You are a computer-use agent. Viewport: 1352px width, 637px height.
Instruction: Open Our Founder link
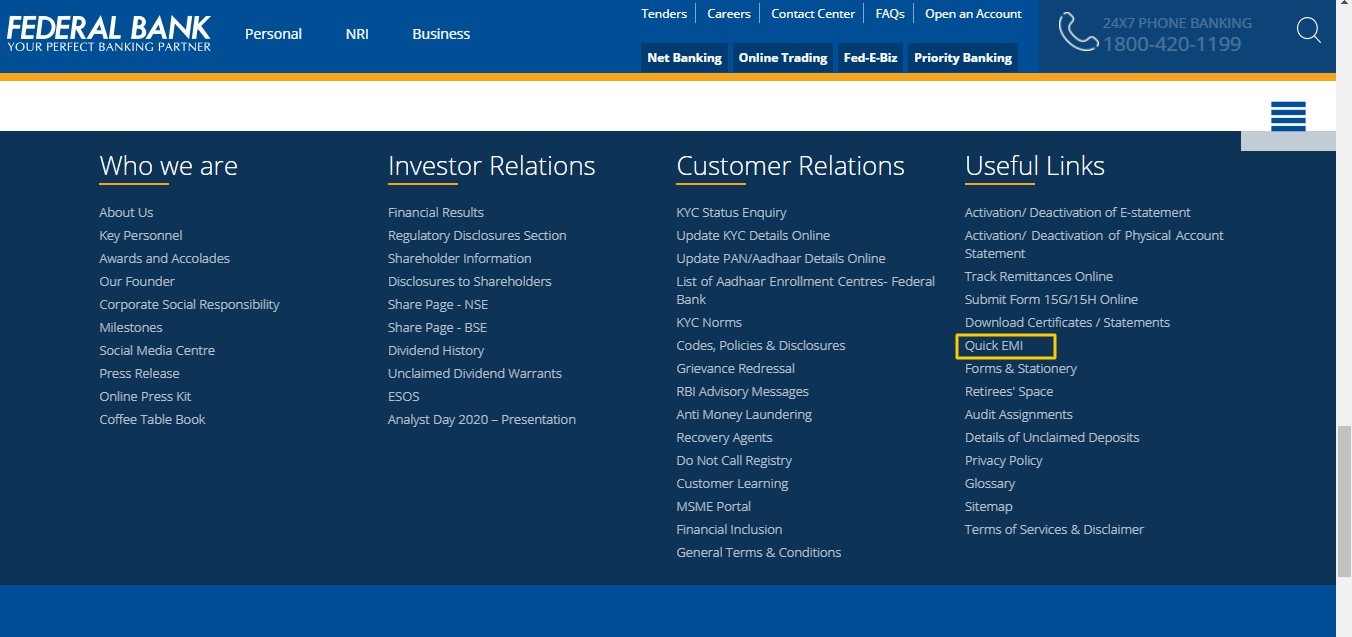[x=137, y=281]
